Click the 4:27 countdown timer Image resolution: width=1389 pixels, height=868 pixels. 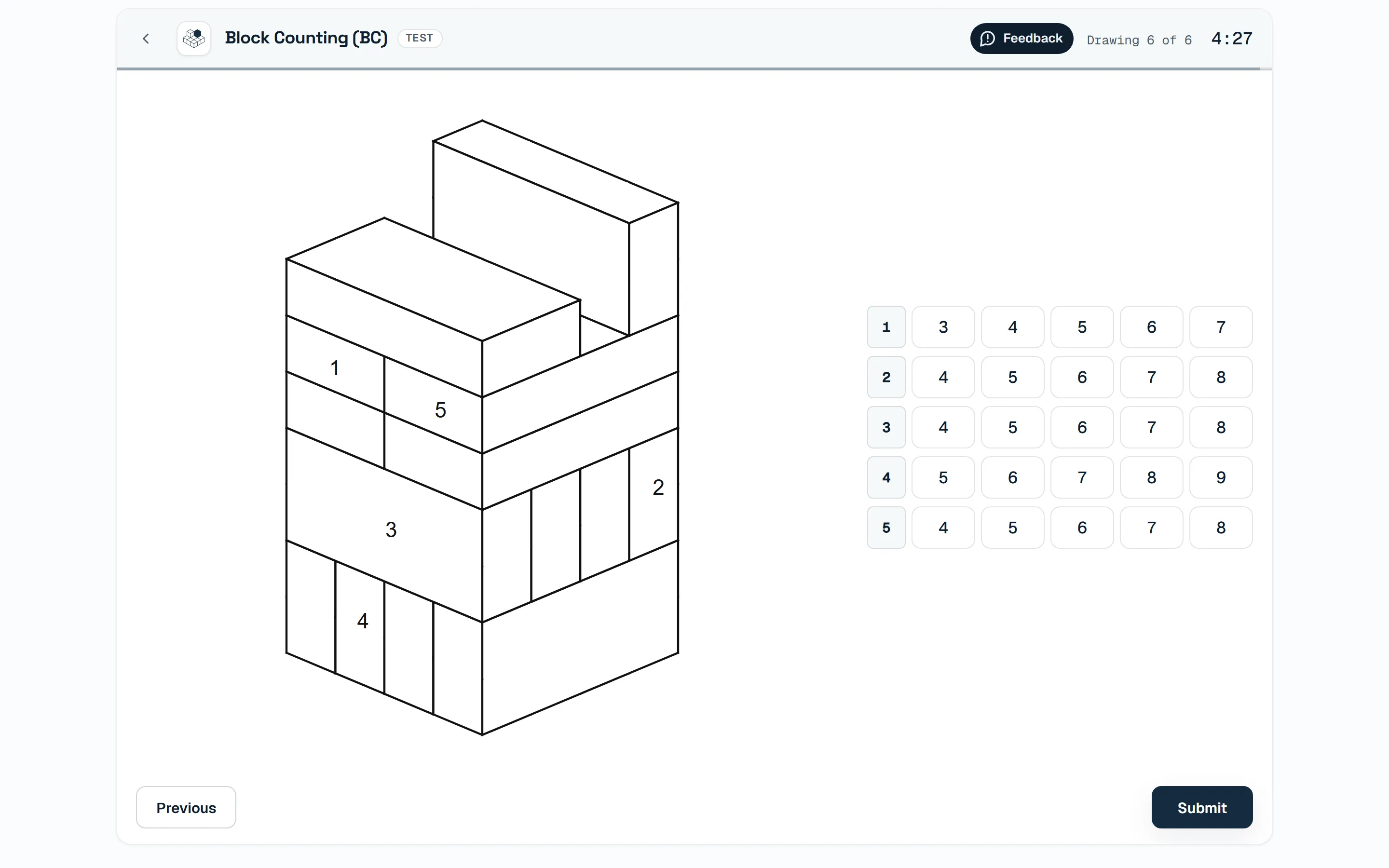[1232, 39]
